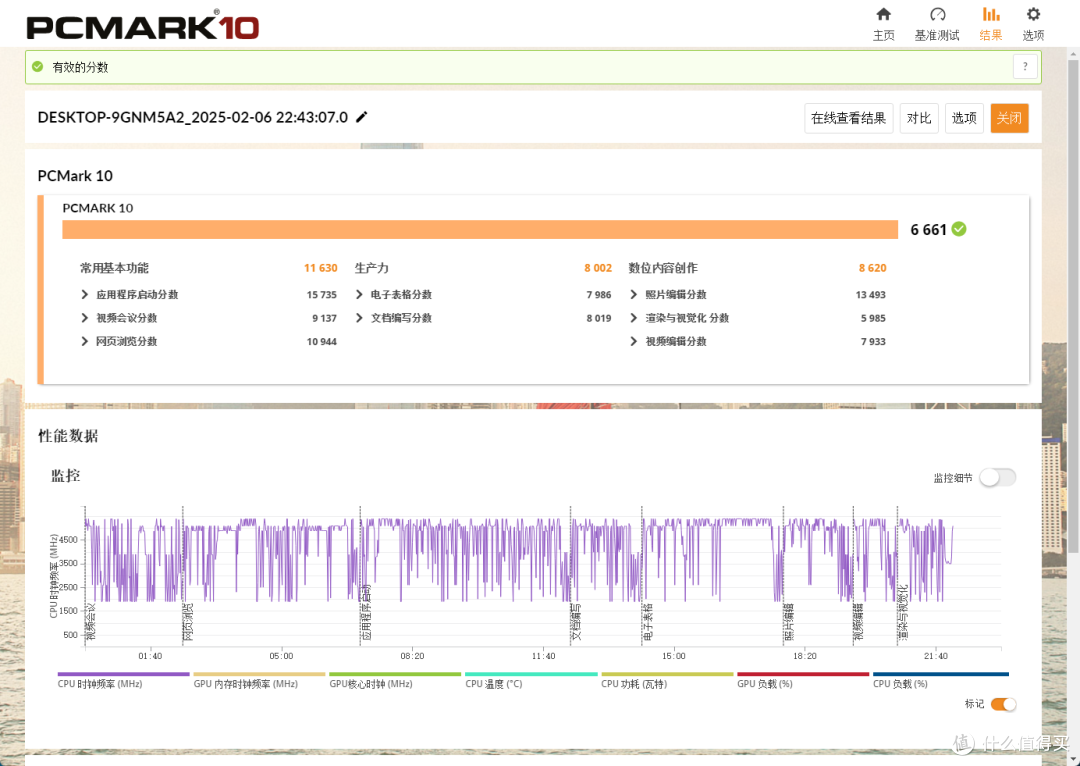Screen dimensions: 1080x766
Task: Click the orange PCMARK 10 score bar
Action: point(480,229)
